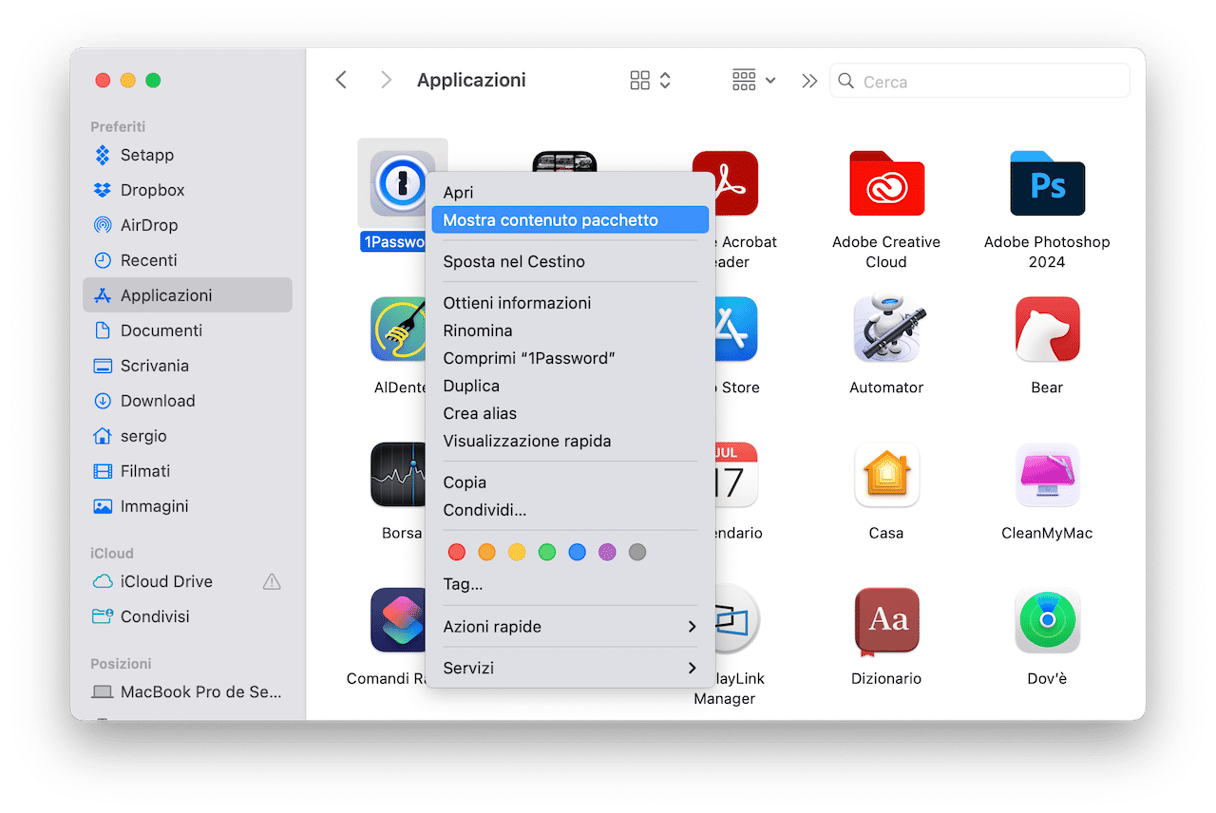
Task: Apply the green tag color
Action: click(x=547, y=552)
